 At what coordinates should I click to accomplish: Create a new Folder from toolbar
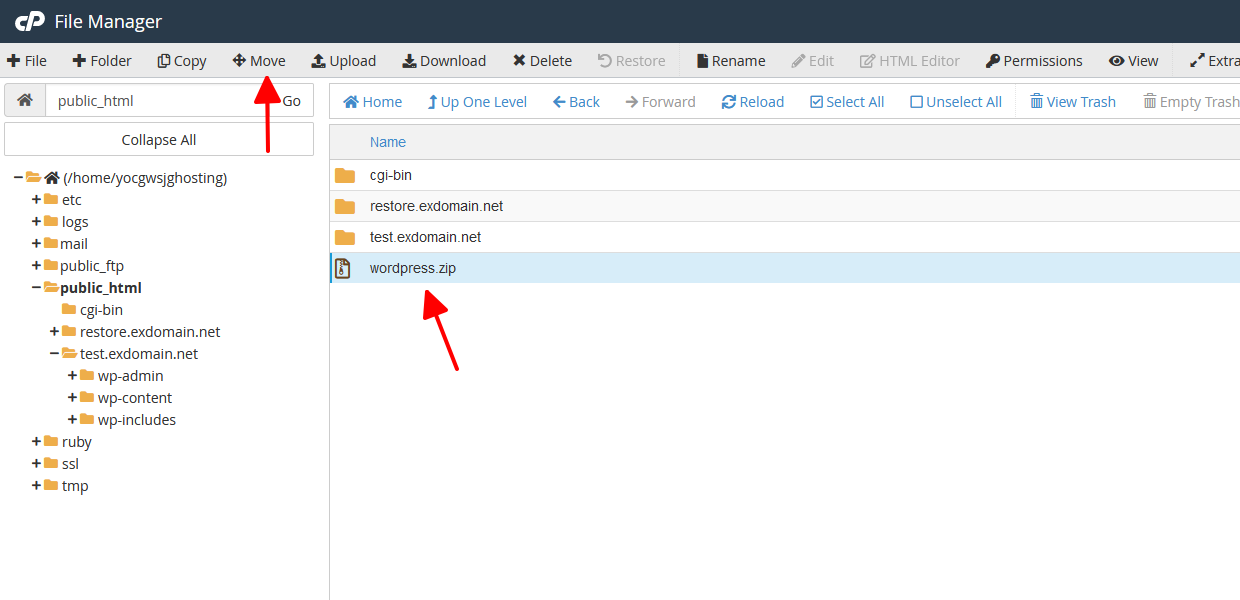pyautogui.click(x=101, y=61)
